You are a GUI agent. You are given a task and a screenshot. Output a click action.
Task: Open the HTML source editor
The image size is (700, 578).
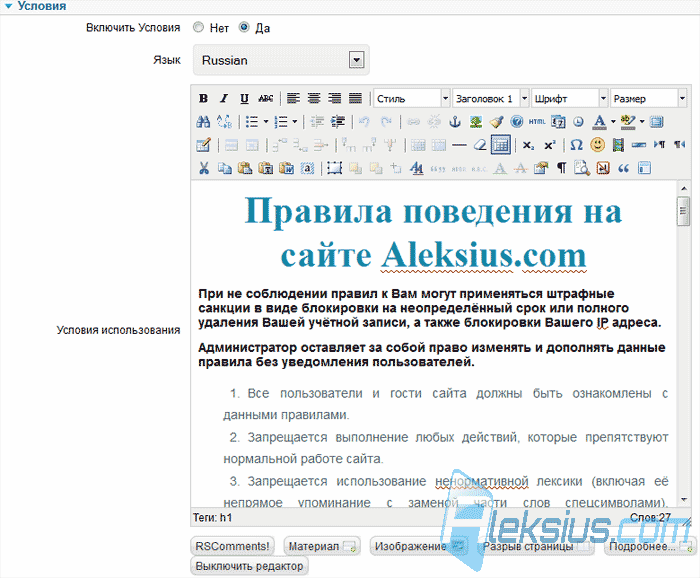pyautogui.click(x=537, y=121)
